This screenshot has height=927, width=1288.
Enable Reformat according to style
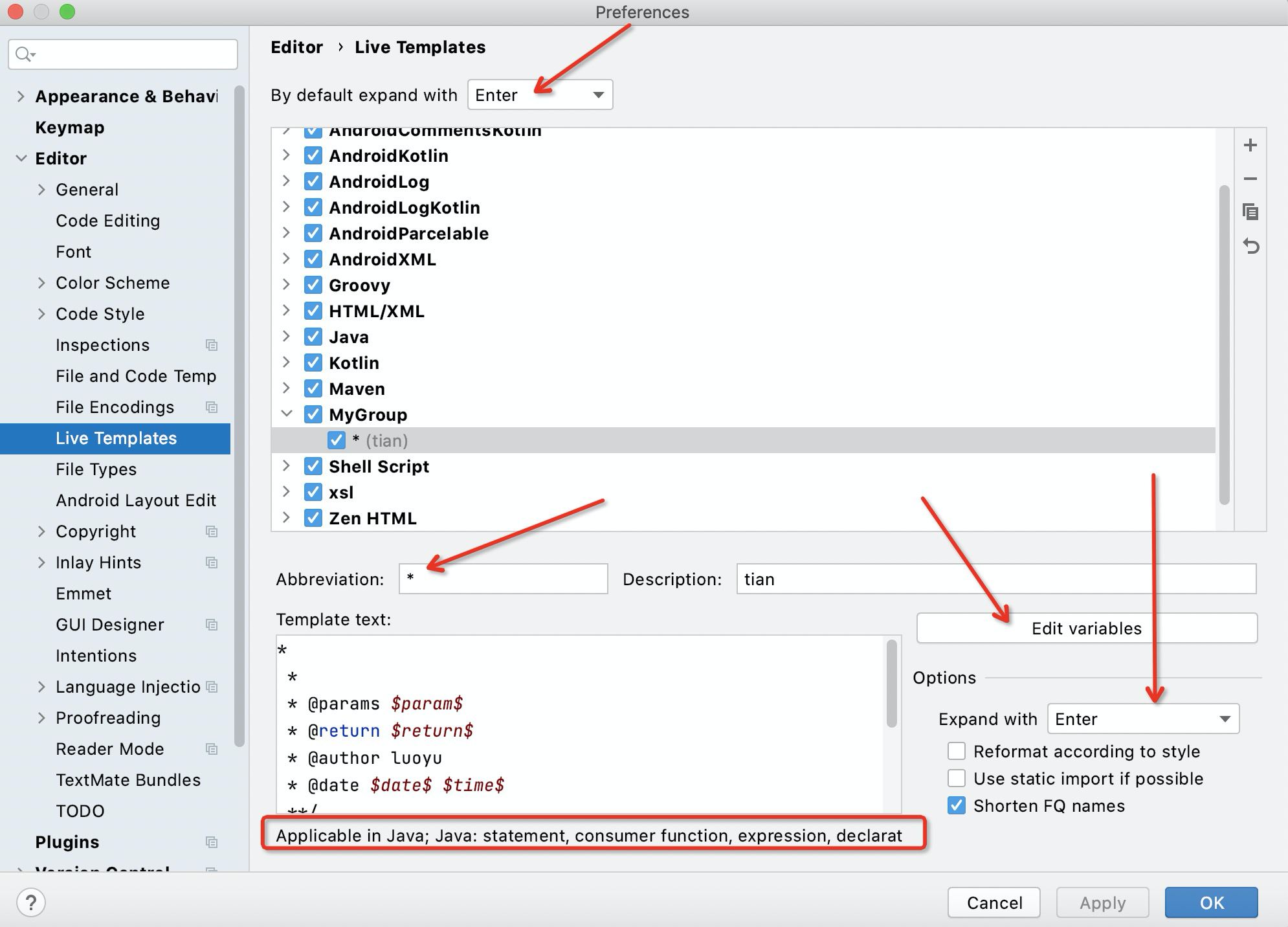coord(956,752)
